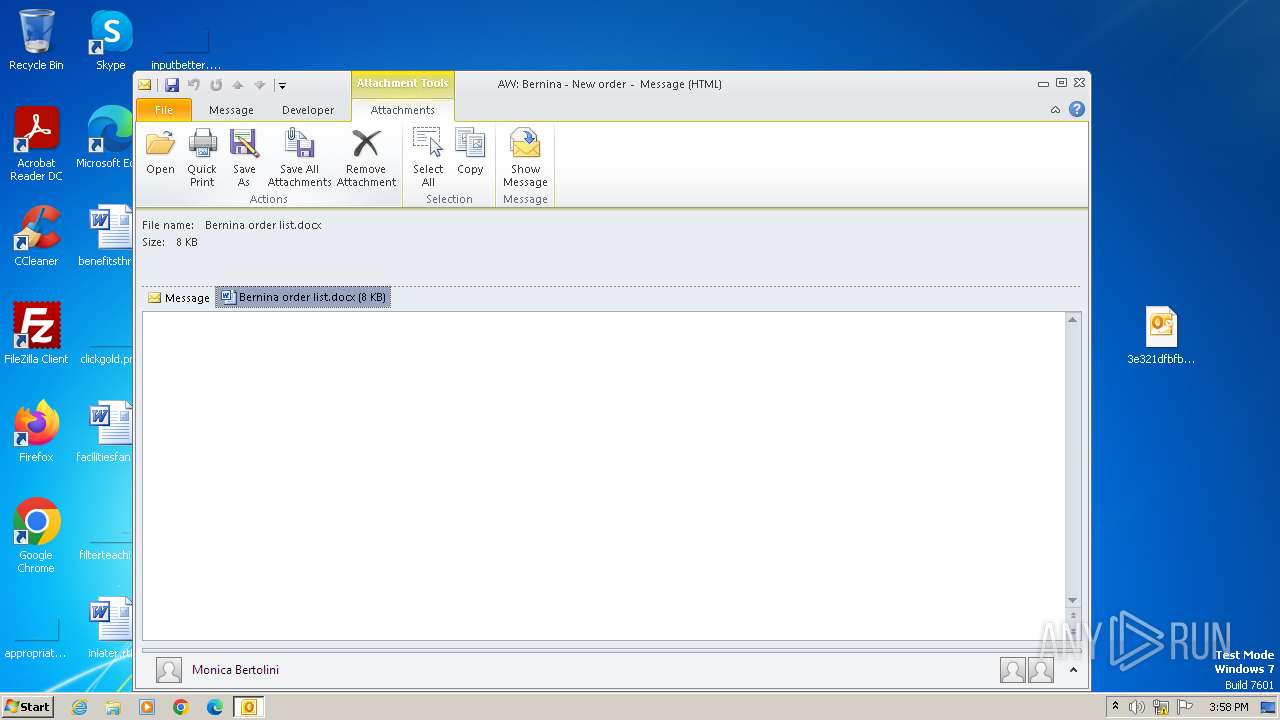Screen dimensions: 1280x720
Task: Switch to the Message ribbon tab
Action: (x=231, y=110)
